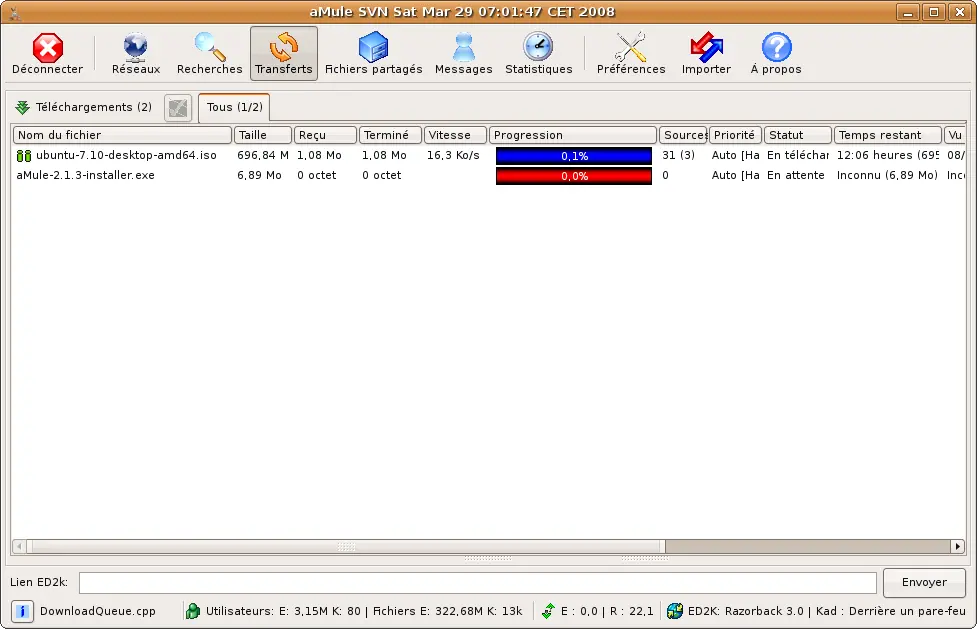Click the 31 (3) sources cell
Viewport: 977px width, 629px height.
(x=679, y=155)
